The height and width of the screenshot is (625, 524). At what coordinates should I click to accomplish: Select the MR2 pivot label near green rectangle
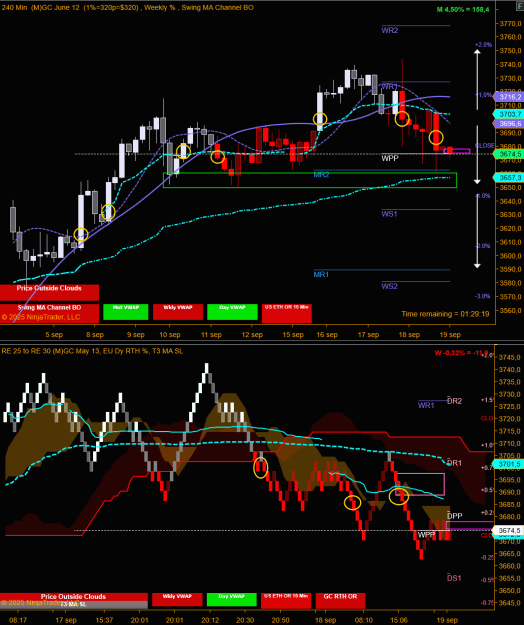(321, 175)
